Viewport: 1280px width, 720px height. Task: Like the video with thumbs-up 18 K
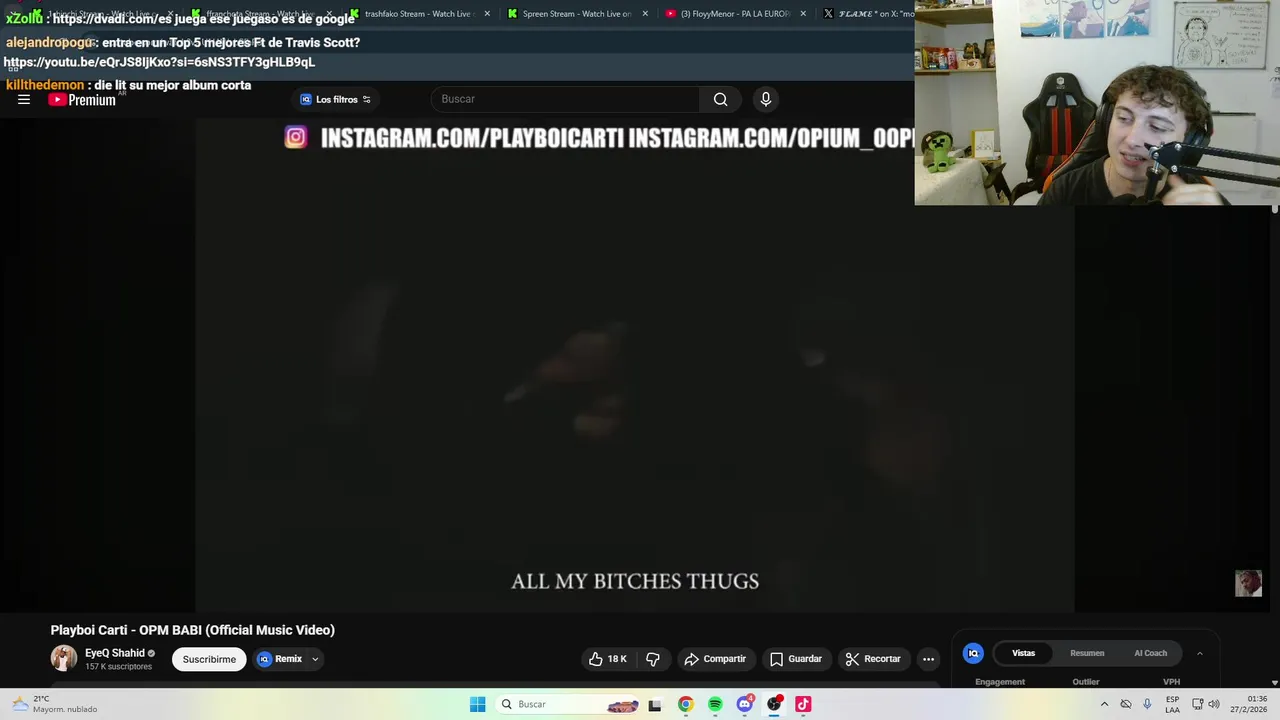(x=608, y=659)
